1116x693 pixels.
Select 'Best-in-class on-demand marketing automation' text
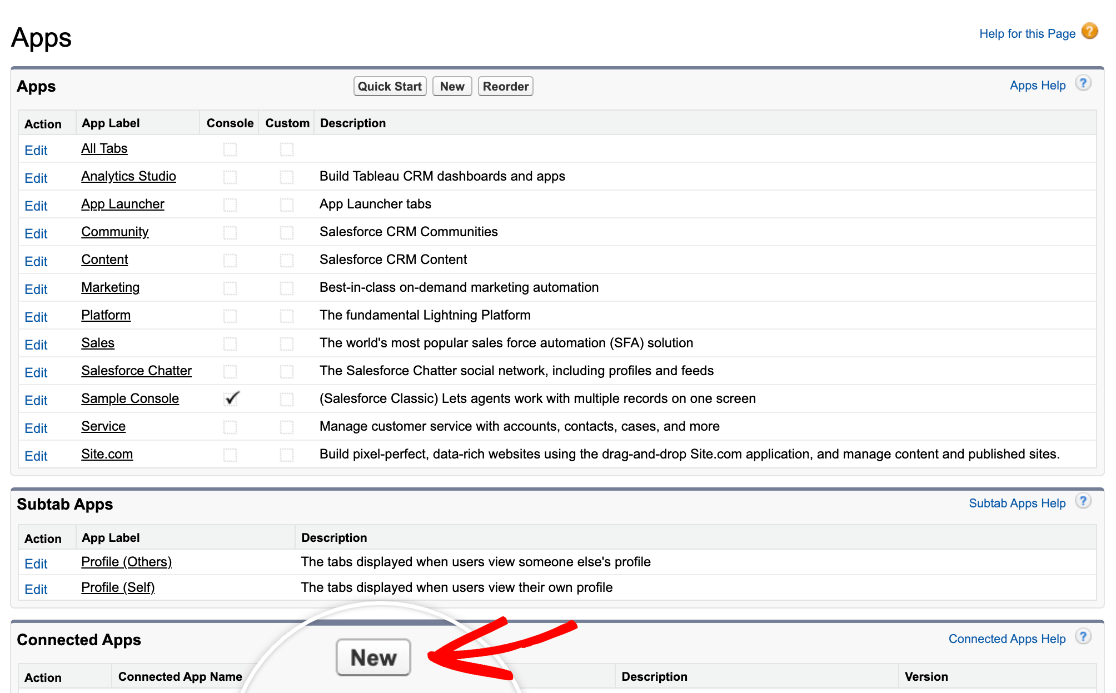click(459, 287)
